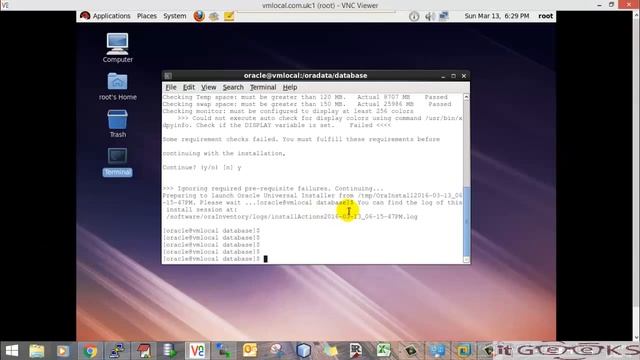The height and width of the screenshot is (360, 640).
Task: Click the 'Continue? (y/n)' prompt line
Action: click(x=202, y=168)
